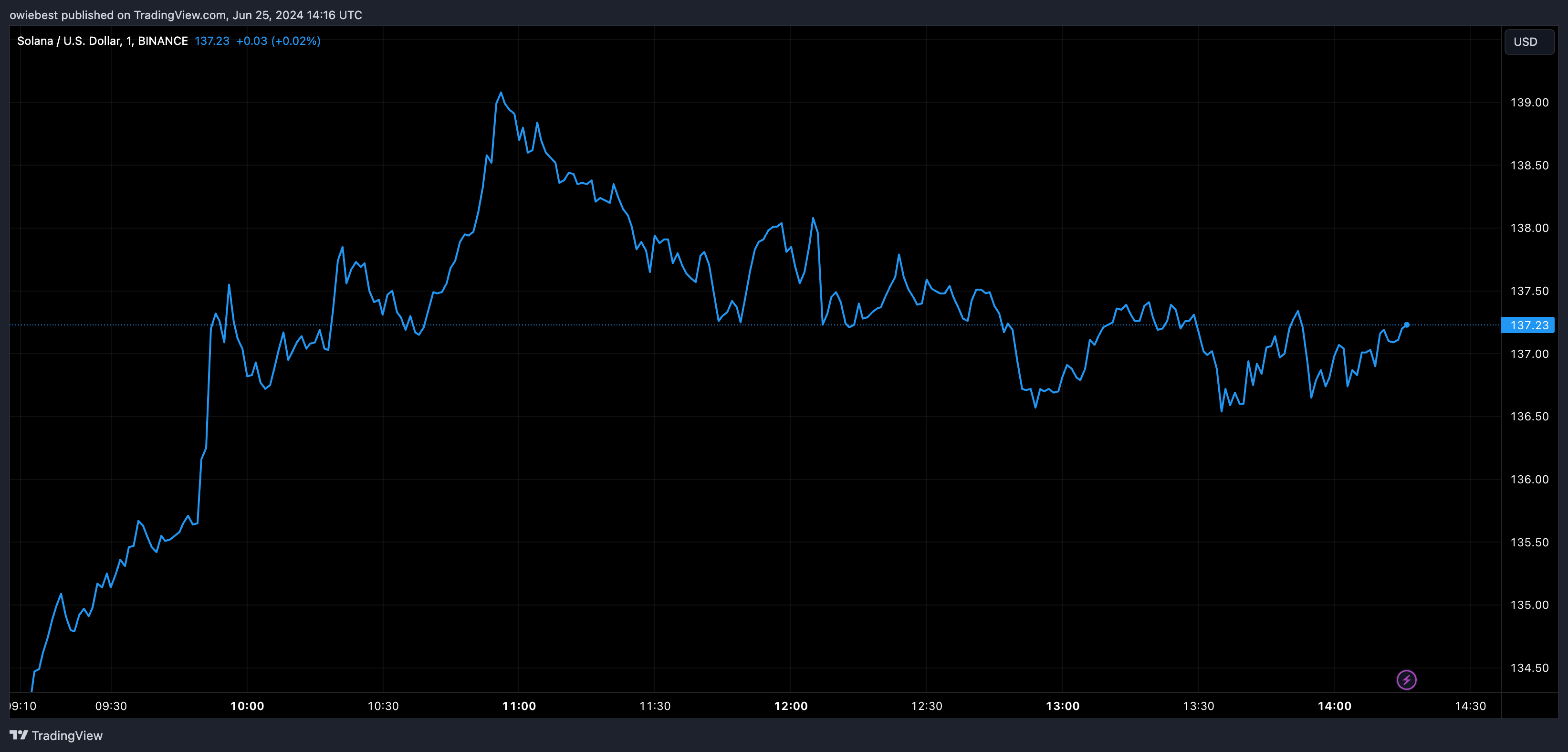The image size is (1568, 752).
Task: Click the 13:30 time axis label
Action: [1199, 706]
